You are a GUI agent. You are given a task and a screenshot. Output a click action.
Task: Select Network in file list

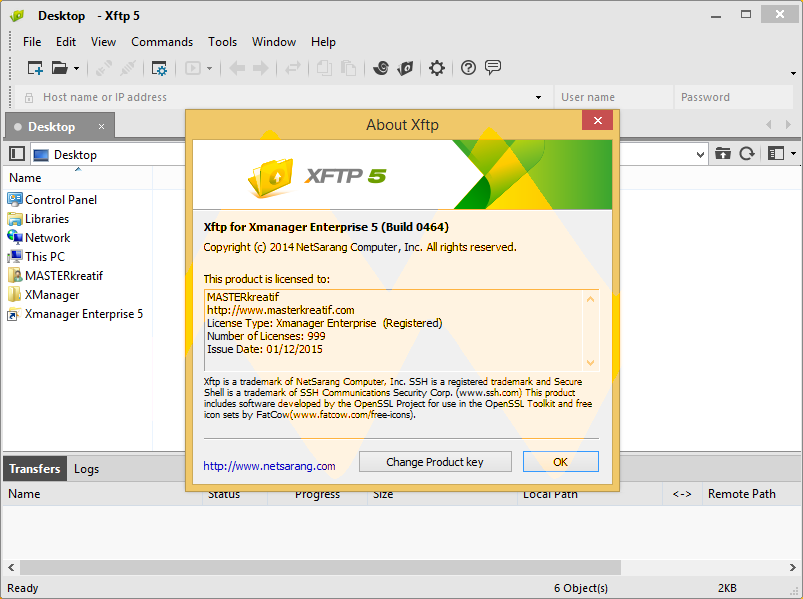pyautogui.click(x=39, y=238)
